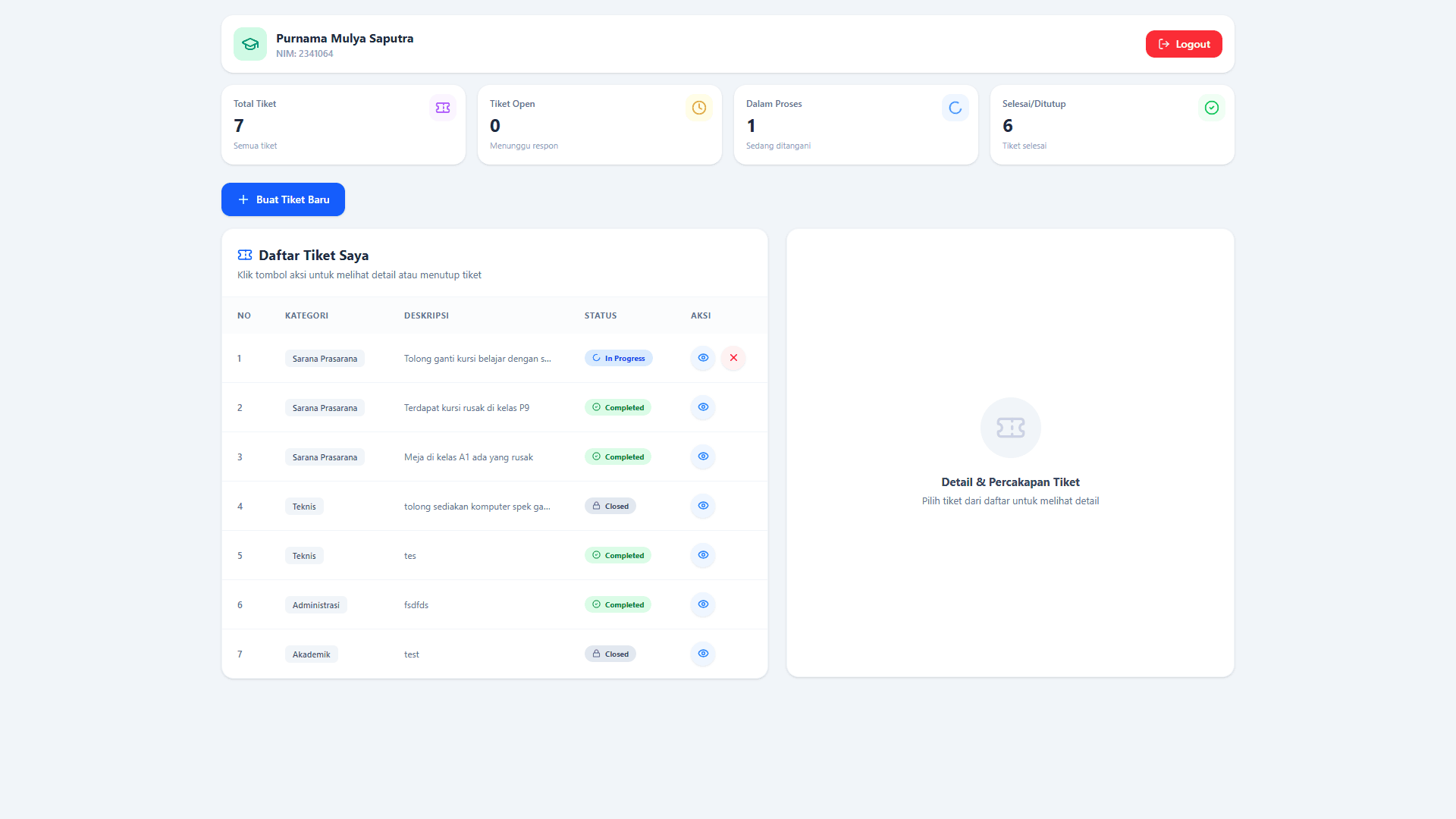Click the large ticket placeholder icon in detail panel
The height and width of the screenshot is (819, 1456).
click(1011, 428)
